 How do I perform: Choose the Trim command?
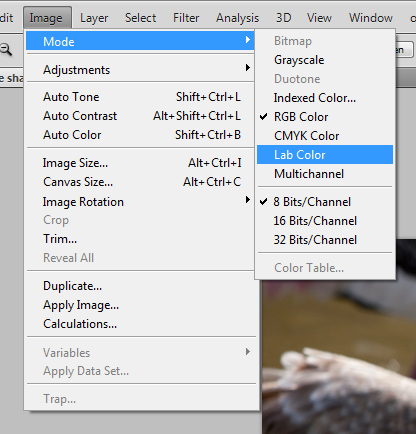140,239
